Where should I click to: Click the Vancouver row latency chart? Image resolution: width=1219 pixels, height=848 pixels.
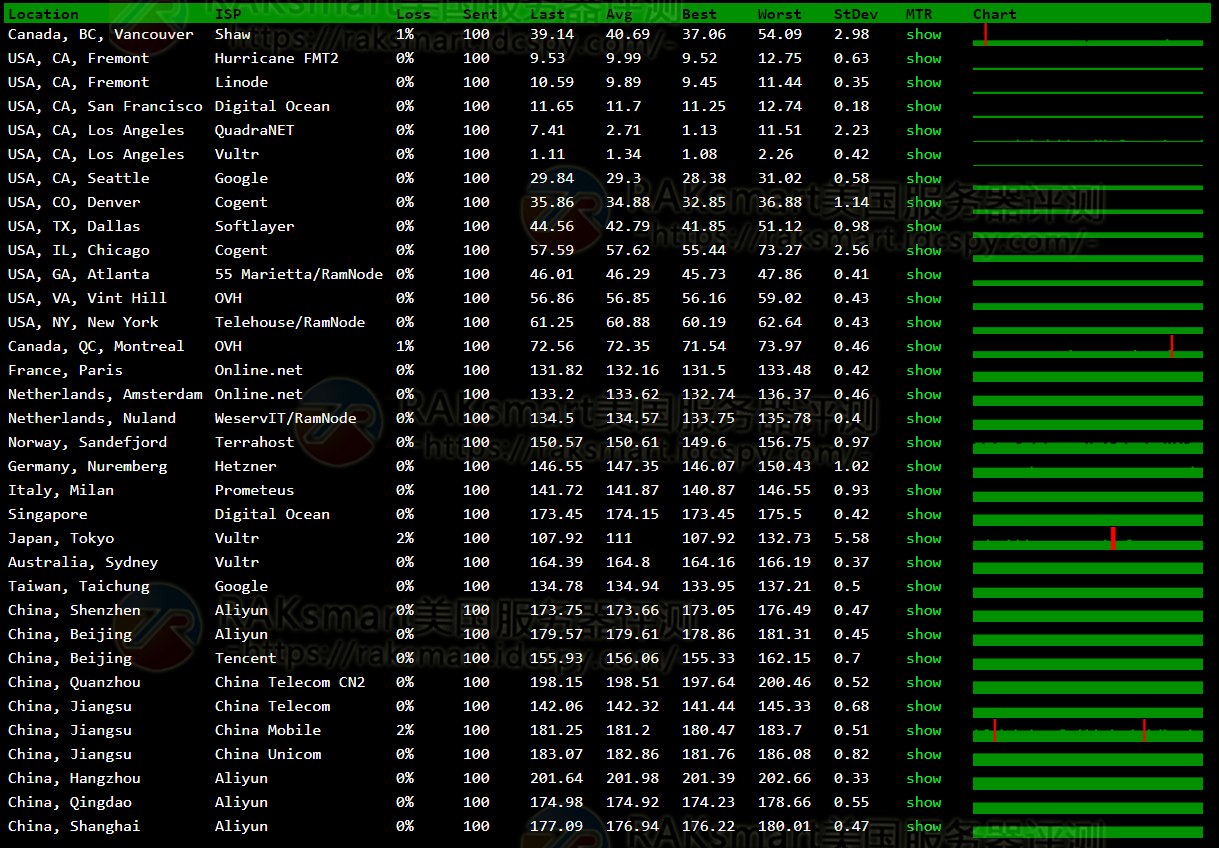tap(1088, 34)
